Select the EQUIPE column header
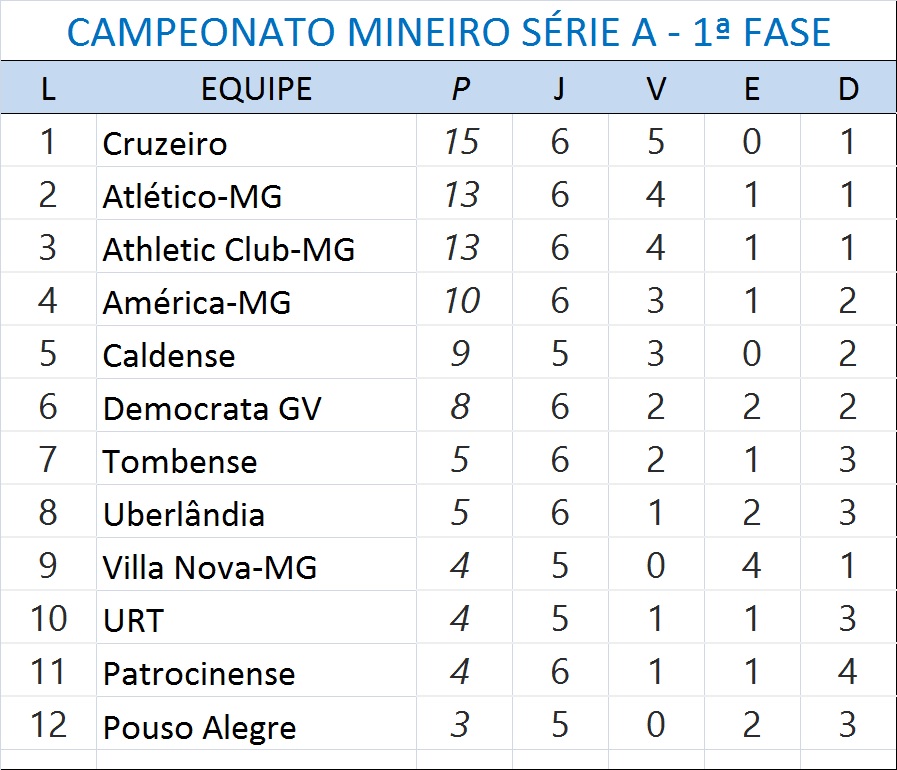897x770 pixels. tap(256, 89)
